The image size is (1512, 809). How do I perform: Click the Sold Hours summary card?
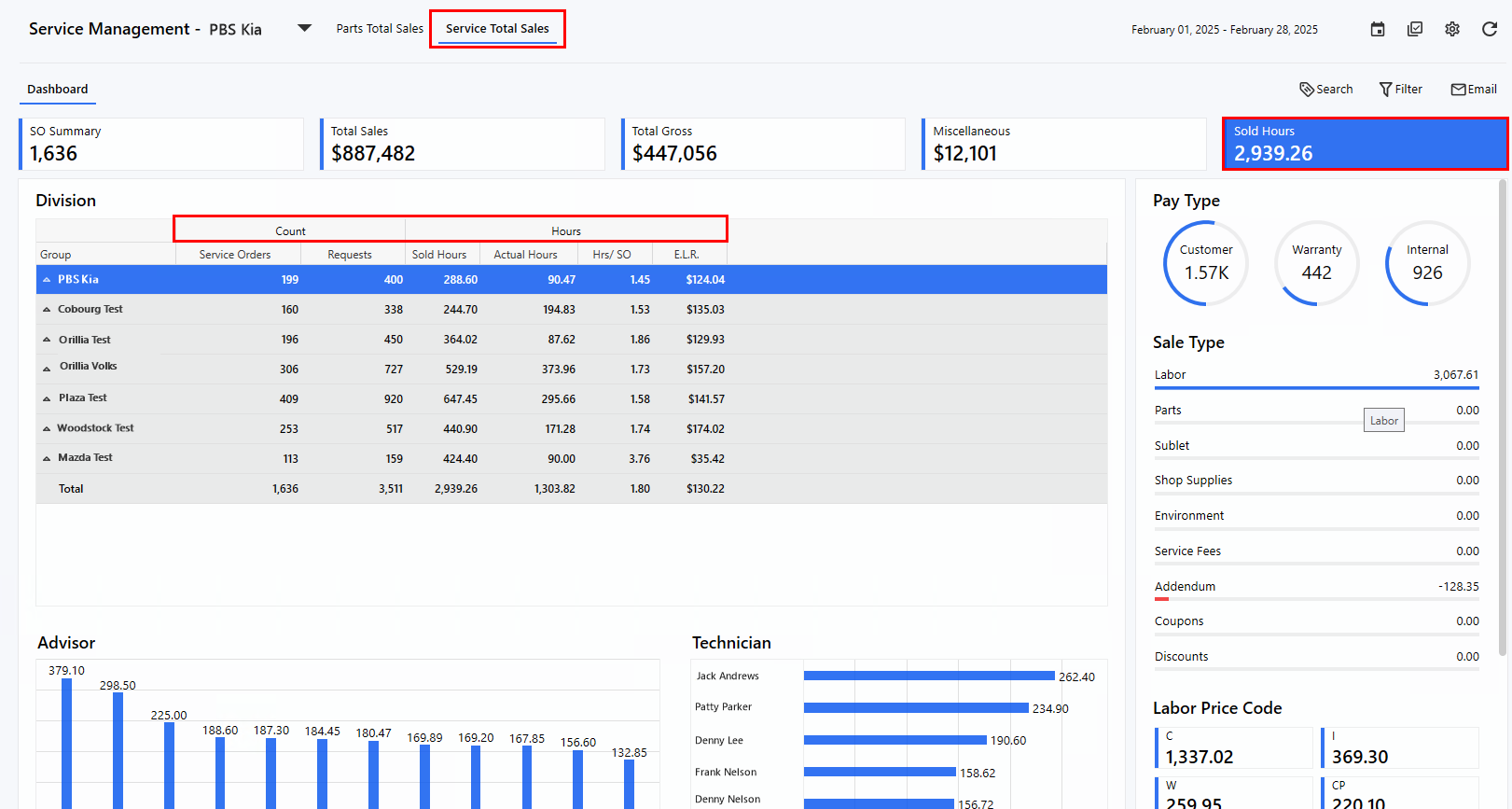click(x=1365, y=144)
